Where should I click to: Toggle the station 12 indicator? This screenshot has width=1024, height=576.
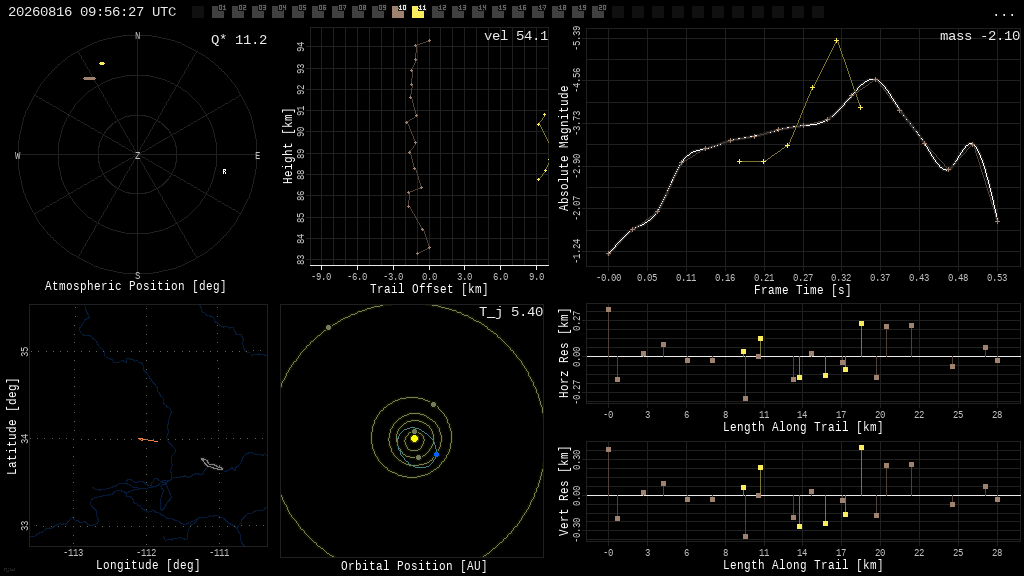tap(438, 12)
